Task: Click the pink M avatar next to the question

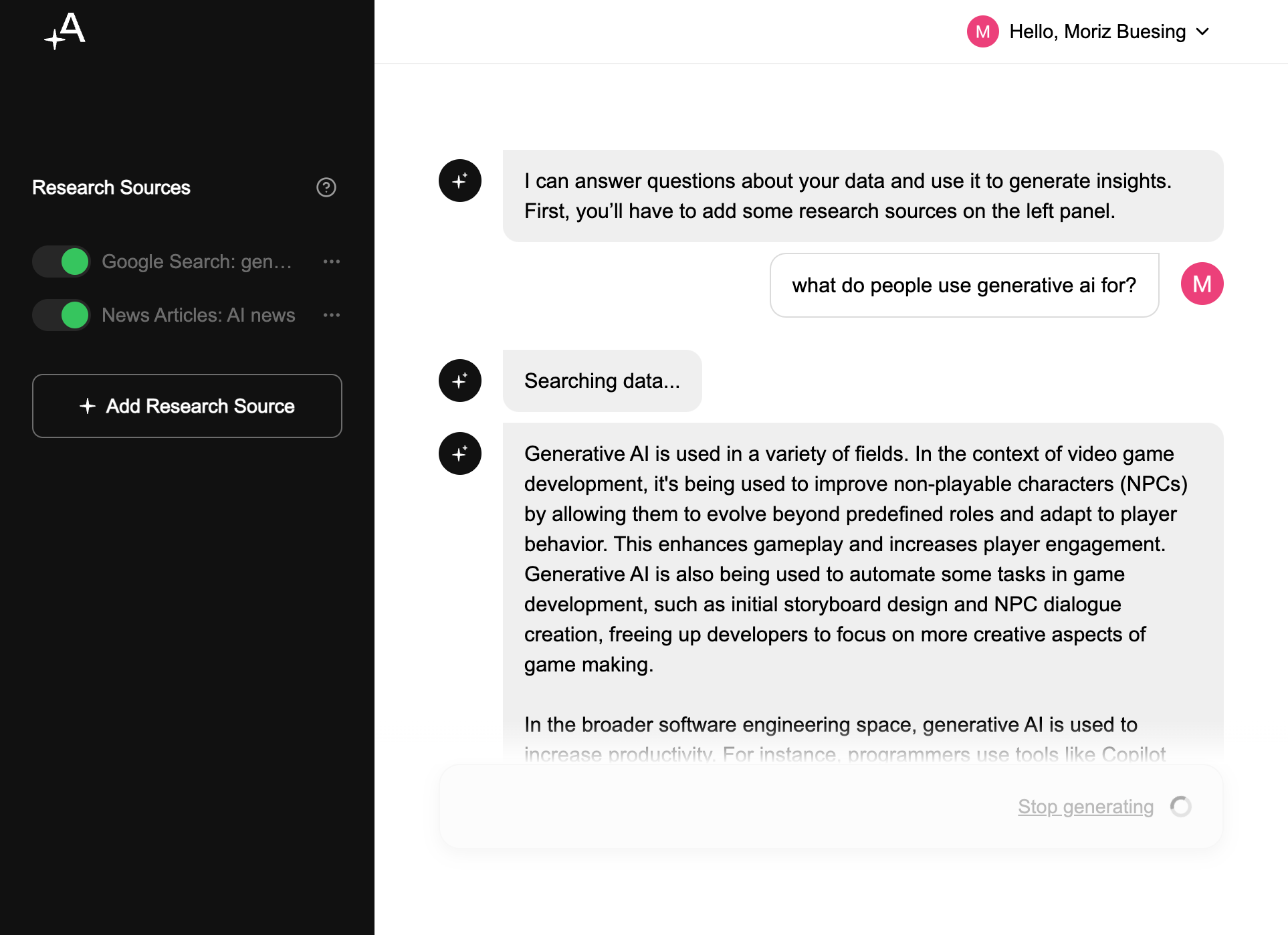Action: tap(1202, 284)
